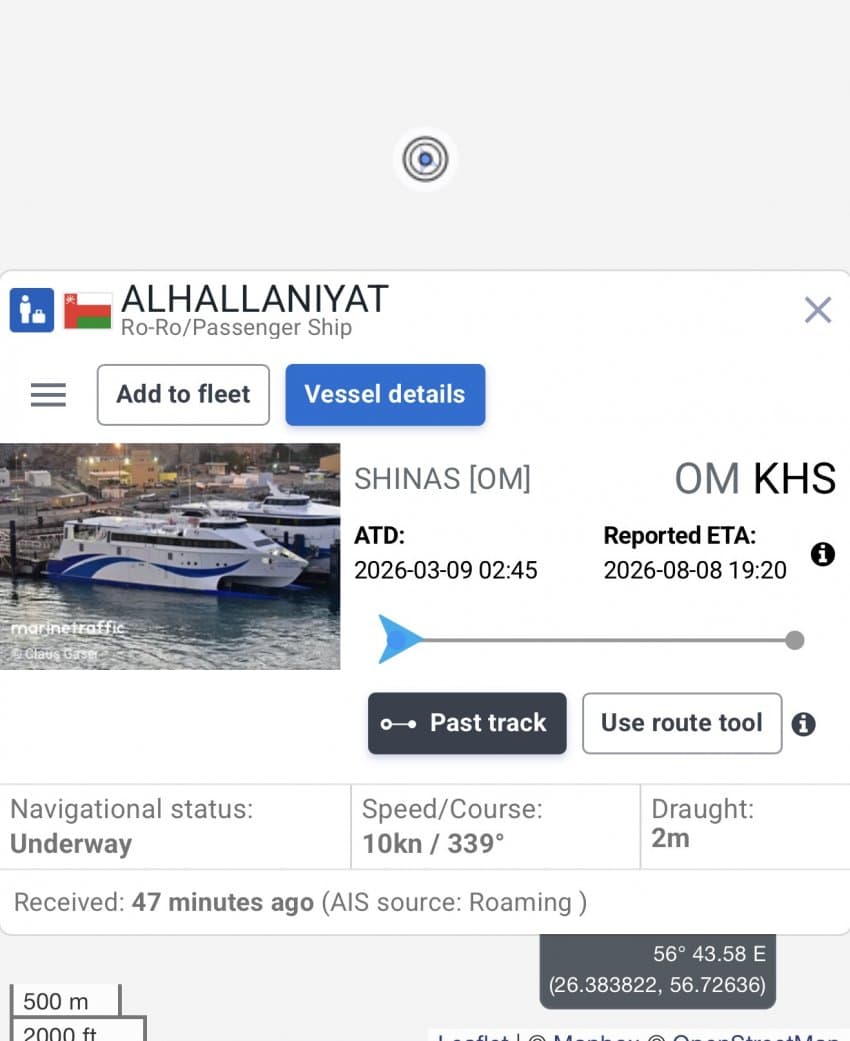Click the Use route tool button
The height and width of the screenshot is (1041, 850).
(682, 724)
